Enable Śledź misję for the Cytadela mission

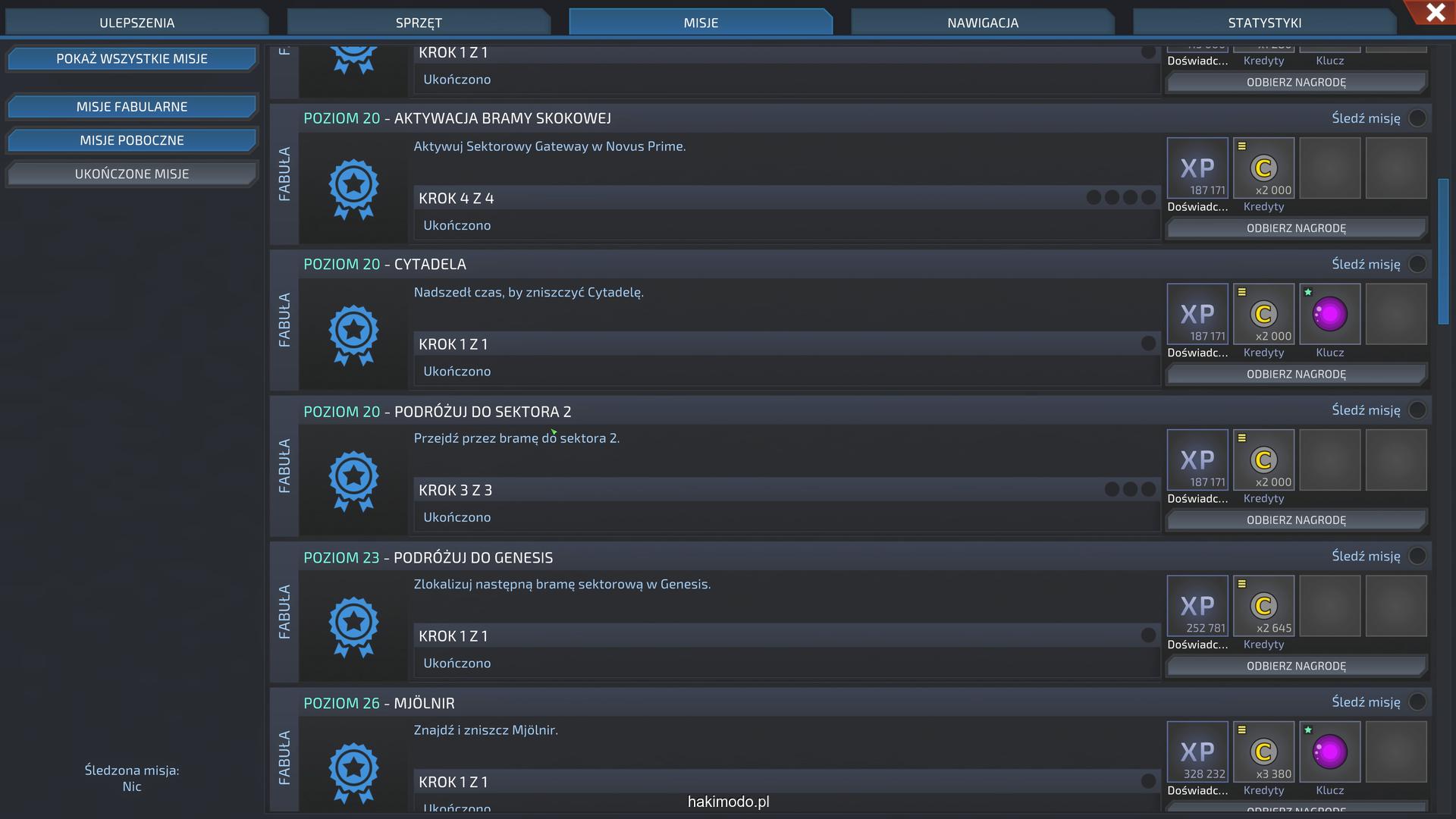1417,265
